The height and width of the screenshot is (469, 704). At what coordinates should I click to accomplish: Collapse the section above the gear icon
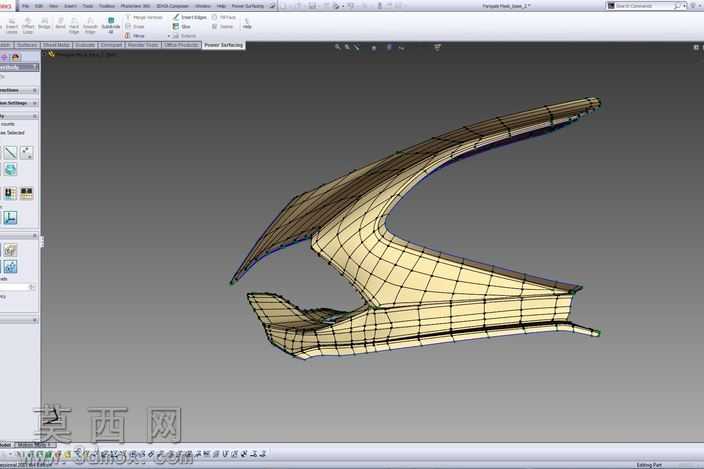[35, 236]
